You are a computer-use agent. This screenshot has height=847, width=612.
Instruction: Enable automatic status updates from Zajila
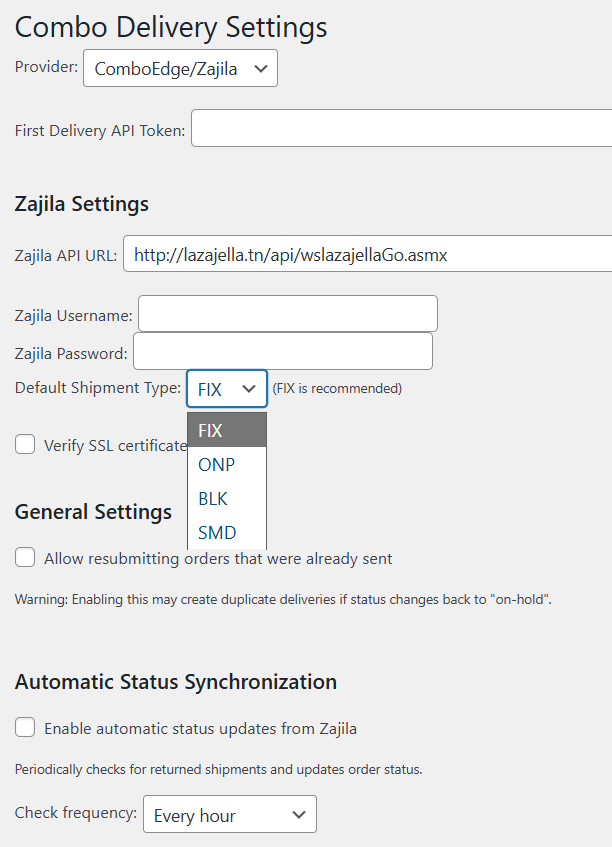[x=23, y=728]
